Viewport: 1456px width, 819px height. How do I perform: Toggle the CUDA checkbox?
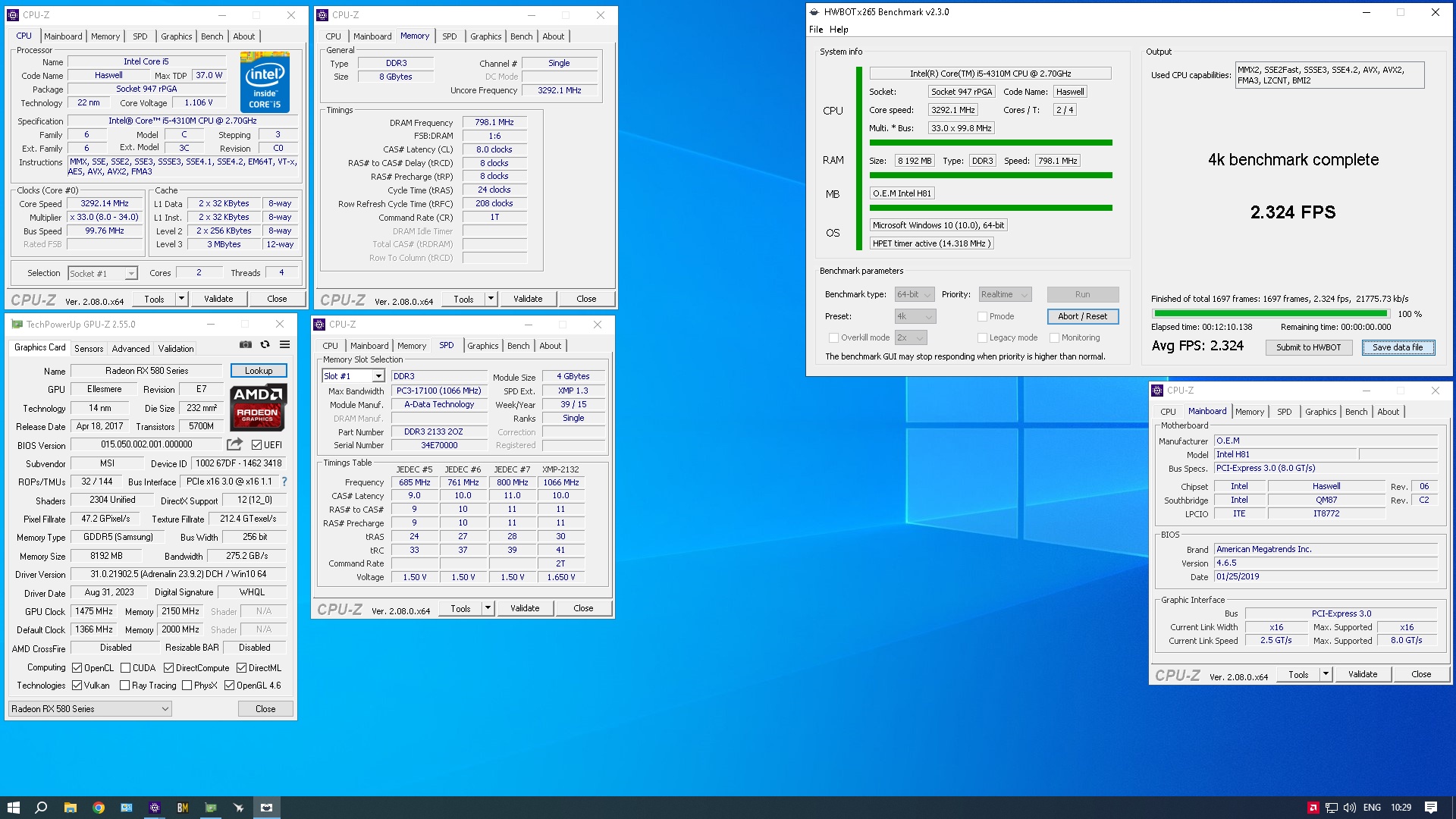pos(125,668)
